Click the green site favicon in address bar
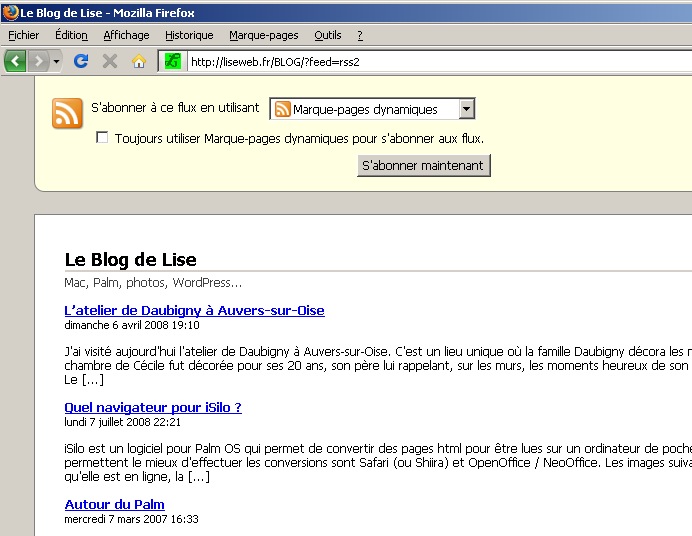The image size is (692, 536). click(x=173, y=61)
